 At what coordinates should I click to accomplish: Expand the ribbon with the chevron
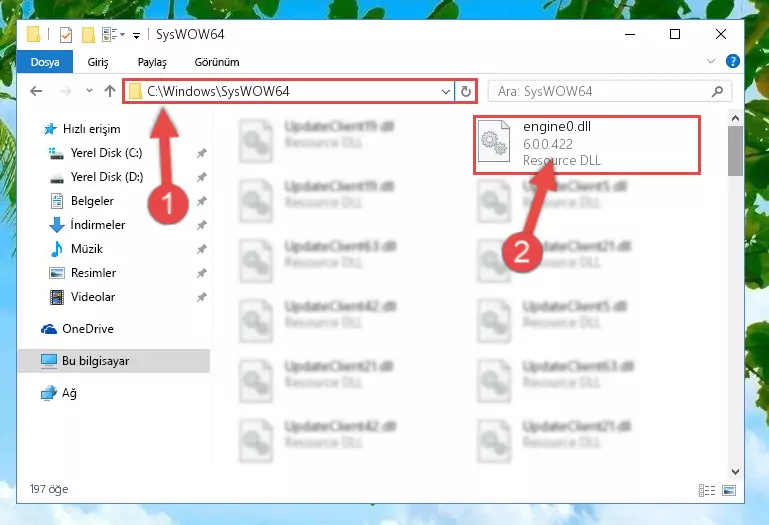click(711, 61)
